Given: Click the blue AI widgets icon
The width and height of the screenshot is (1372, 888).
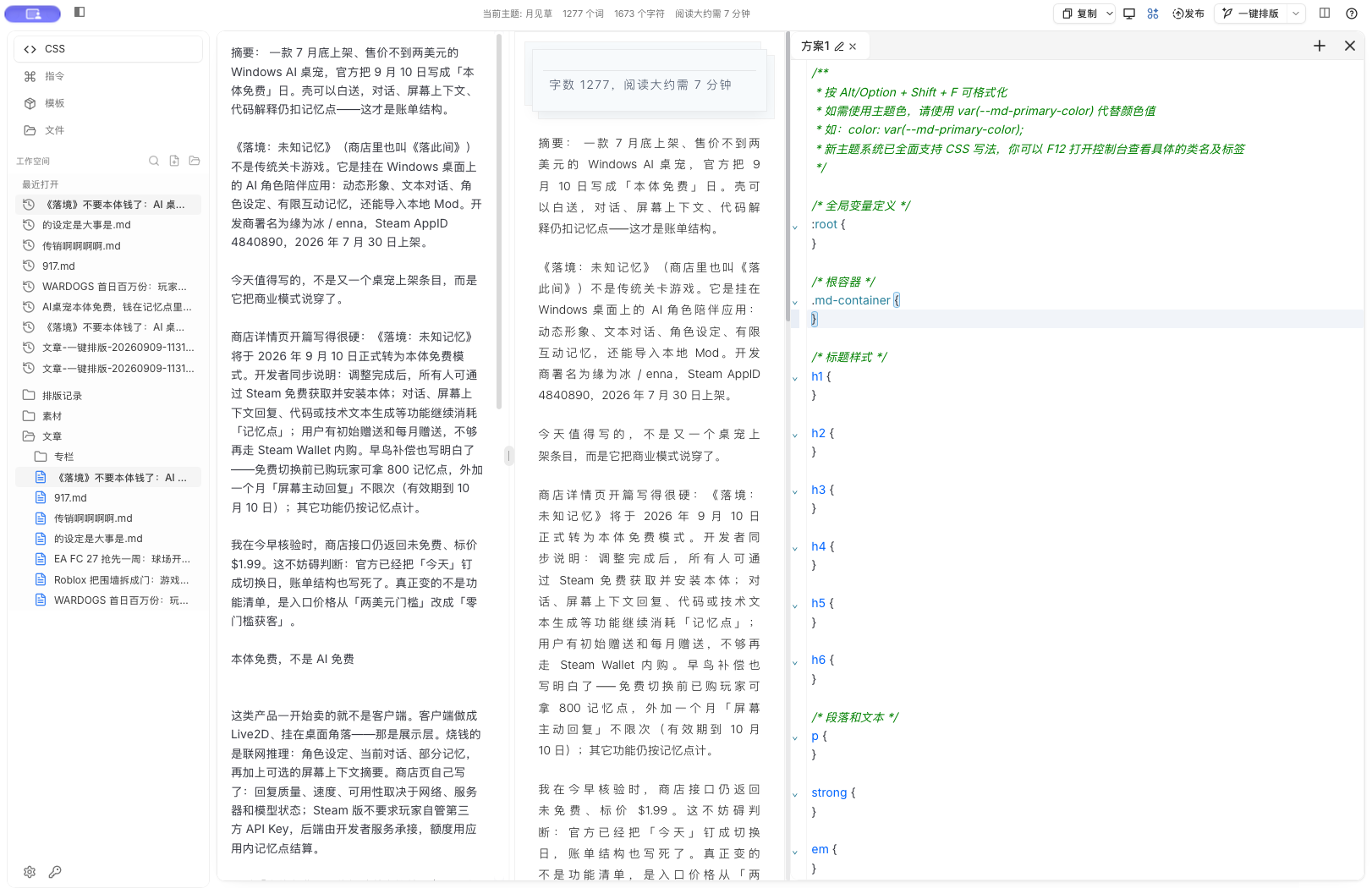Looking at the screenshot, I should coord(1153,14).
